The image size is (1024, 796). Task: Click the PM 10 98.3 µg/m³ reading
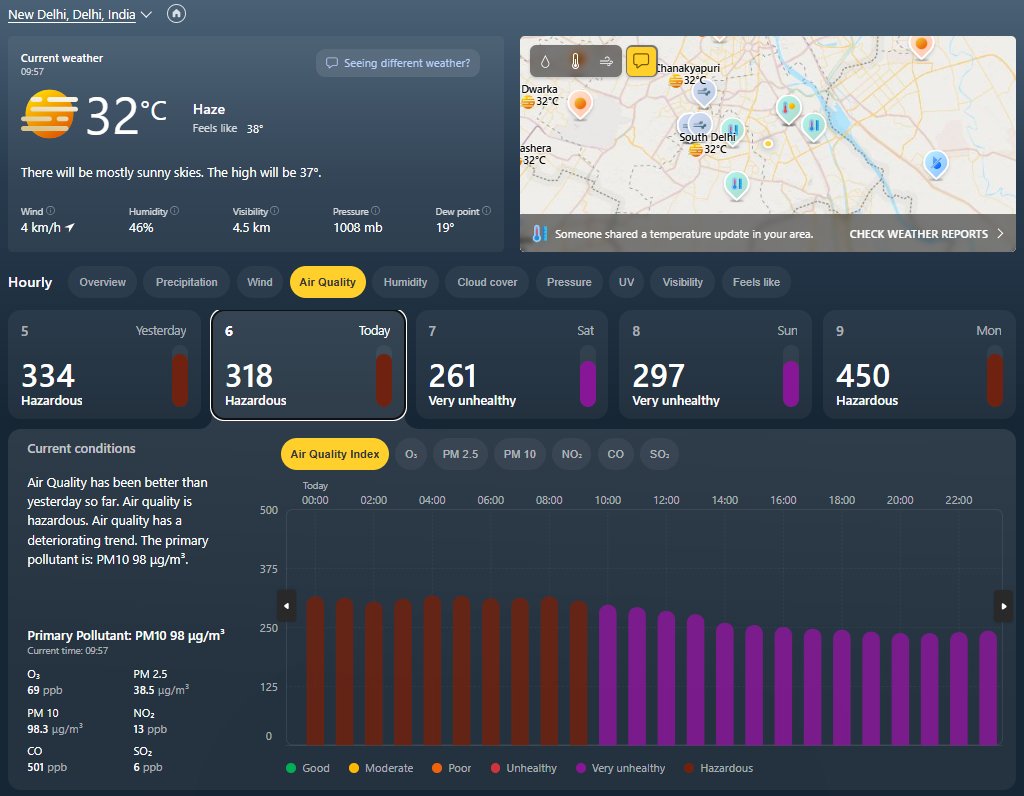click(55, 721)
